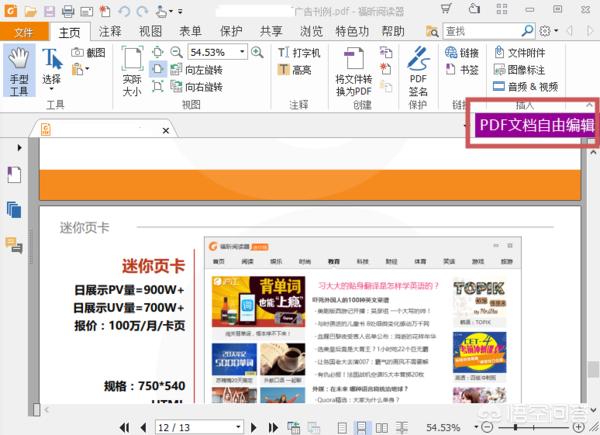Click the Snapshot (截图) camera icon
This screenshot has width=600, height=435.
(x=78, y=52)
